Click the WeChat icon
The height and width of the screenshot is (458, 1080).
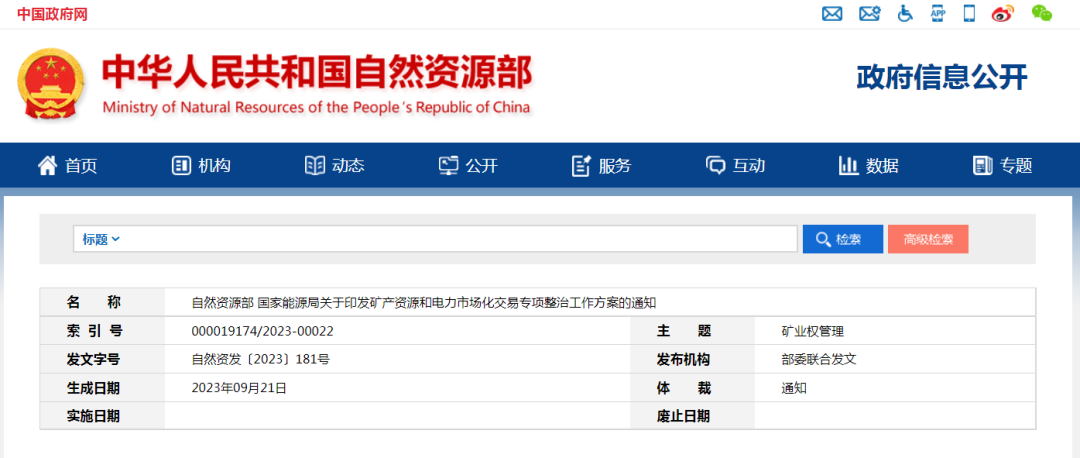coord(1042,14)
